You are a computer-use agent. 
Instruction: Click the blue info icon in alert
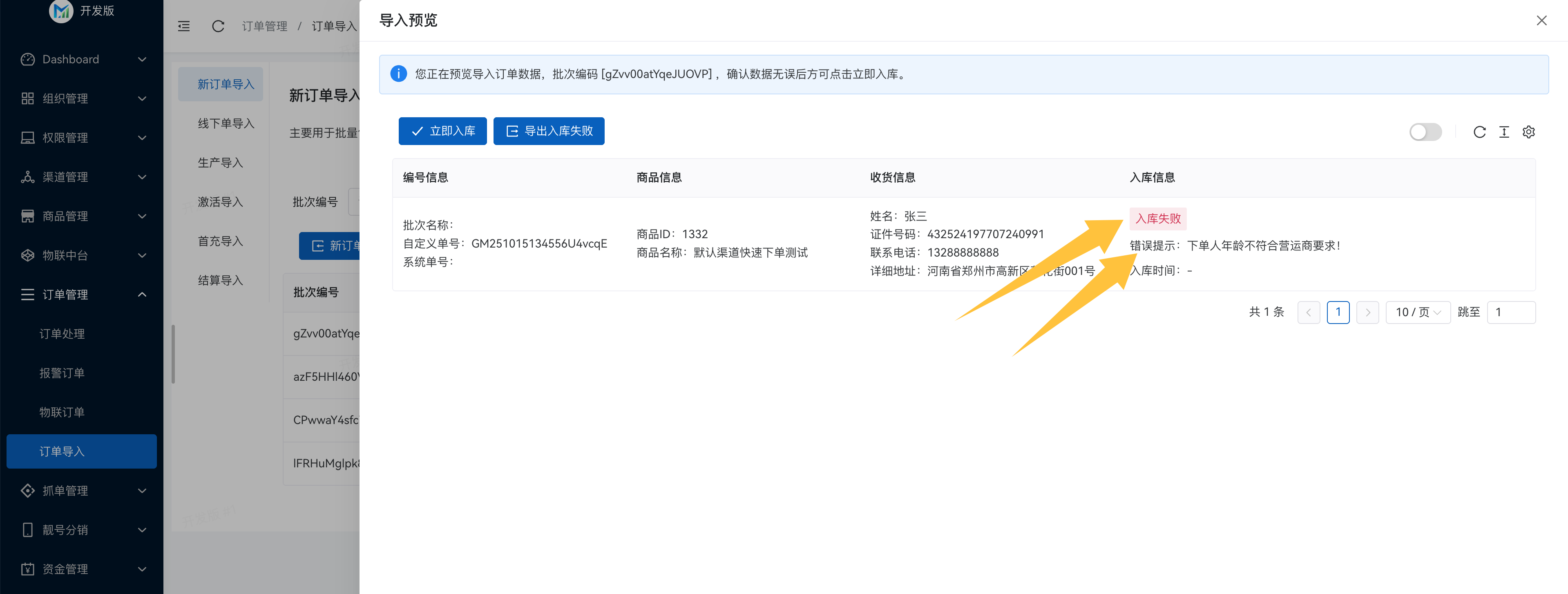(398, 74)
